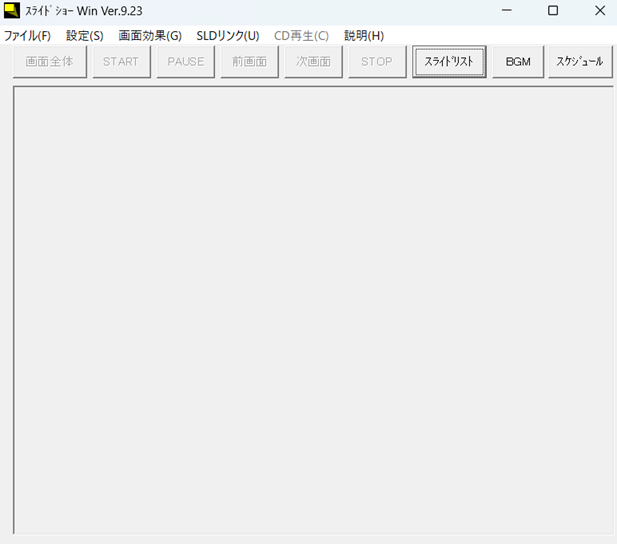Screen dimensions: 617x544
Task: Open the BGM settings button
Action: pyautogui.click(x=518, y=61)
